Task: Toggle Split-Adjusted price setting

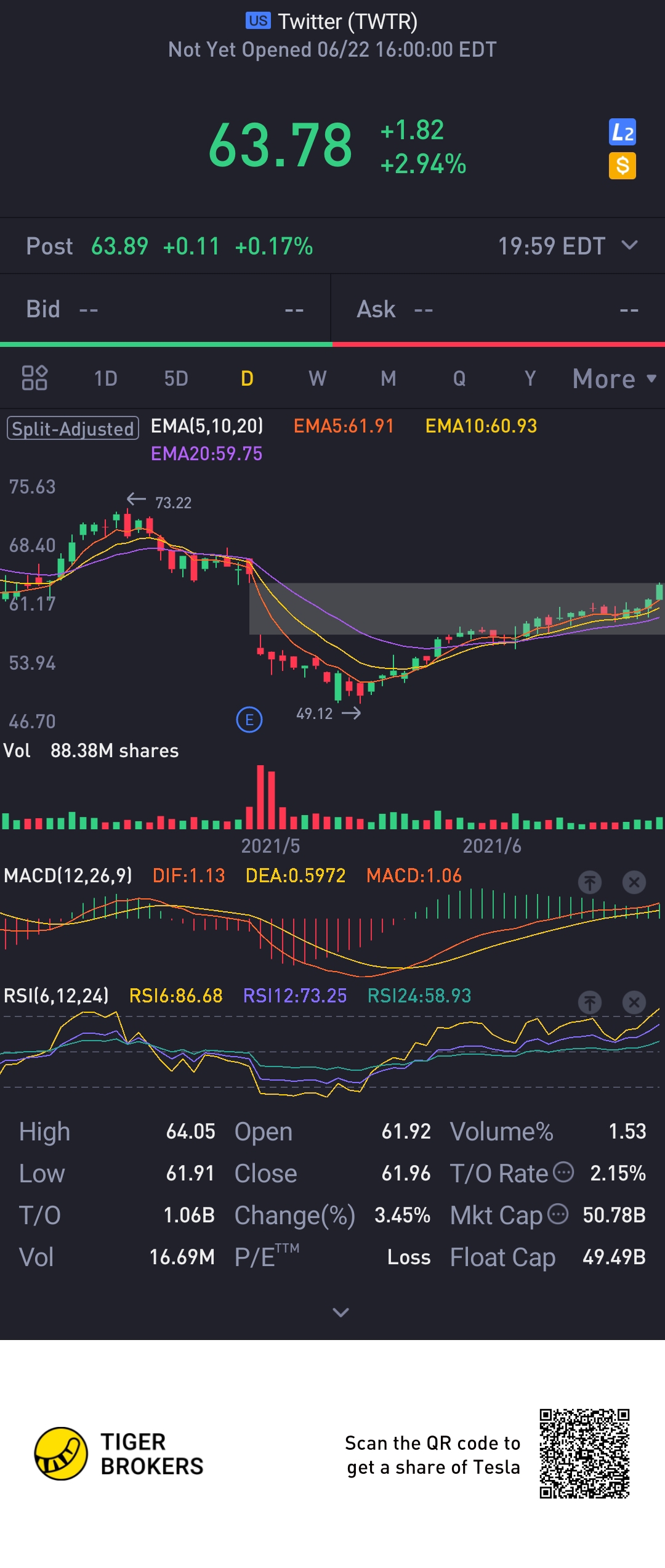Action: [x=73, y=428]
